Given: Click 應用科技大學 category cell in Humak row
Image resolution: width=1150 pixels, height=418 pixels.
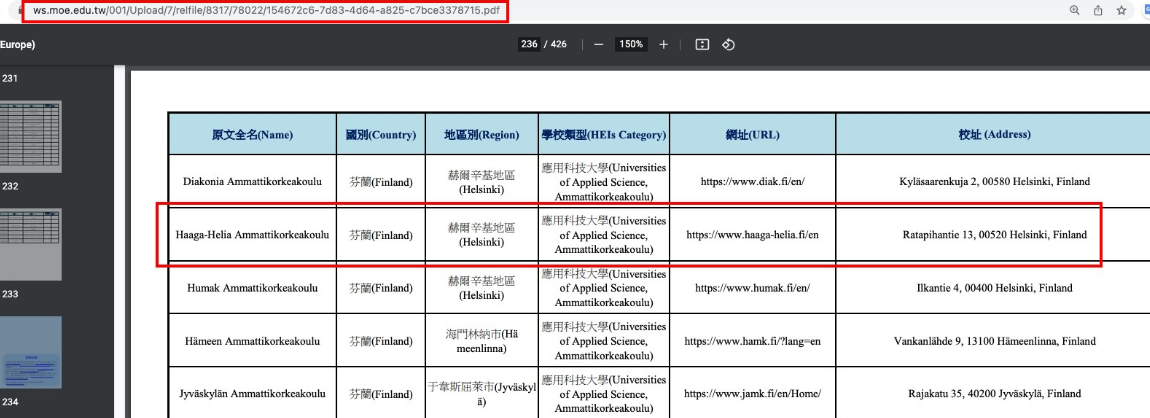Looking at the screenshot, I should (x=604, y=287).
